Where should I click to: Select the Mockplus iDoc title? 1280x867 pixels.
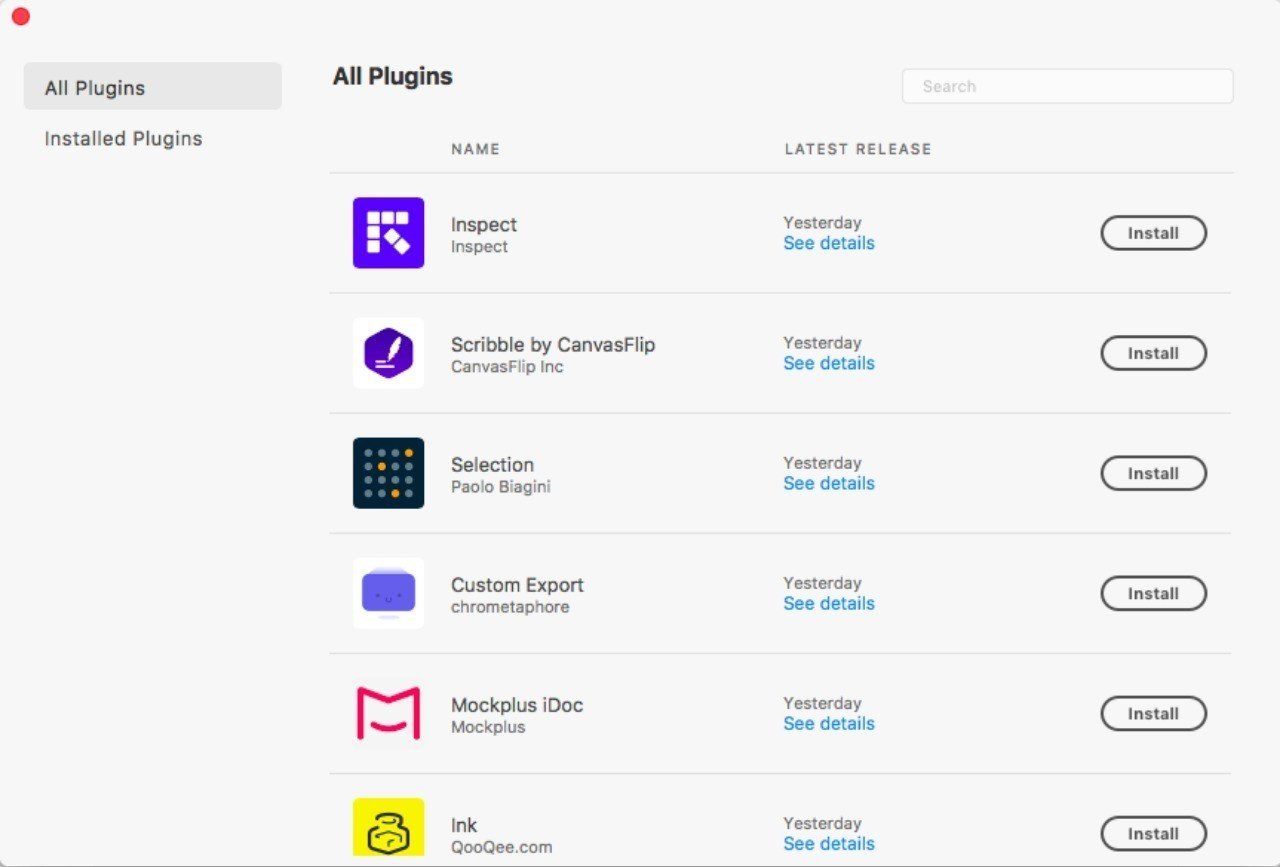point(517,705)
